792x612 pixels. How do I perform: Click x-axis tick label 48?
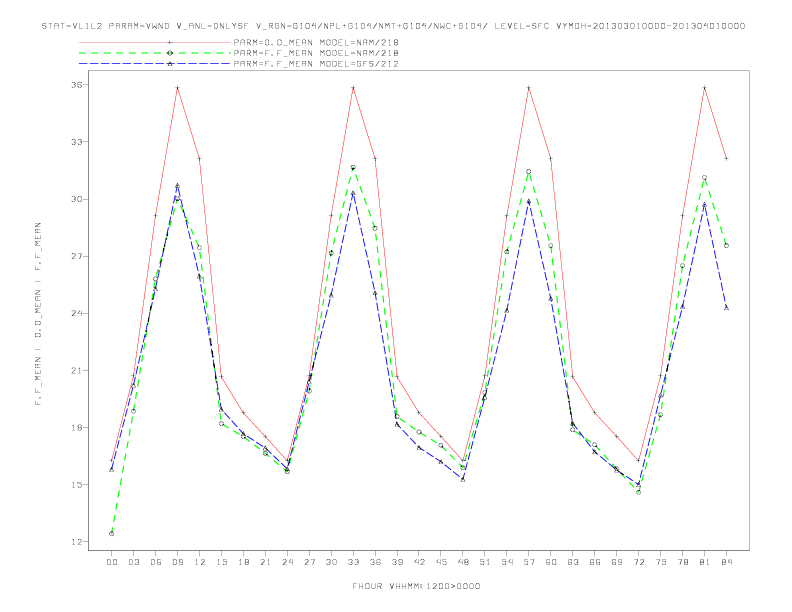click(x=463, y=562)
